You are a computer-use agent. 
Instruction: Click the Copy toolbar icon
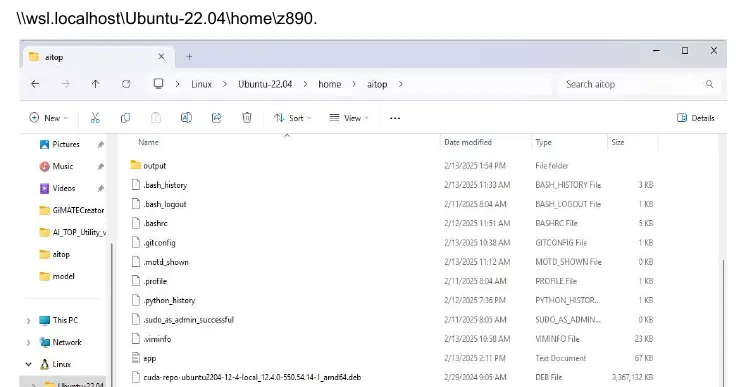pos(125,118)
